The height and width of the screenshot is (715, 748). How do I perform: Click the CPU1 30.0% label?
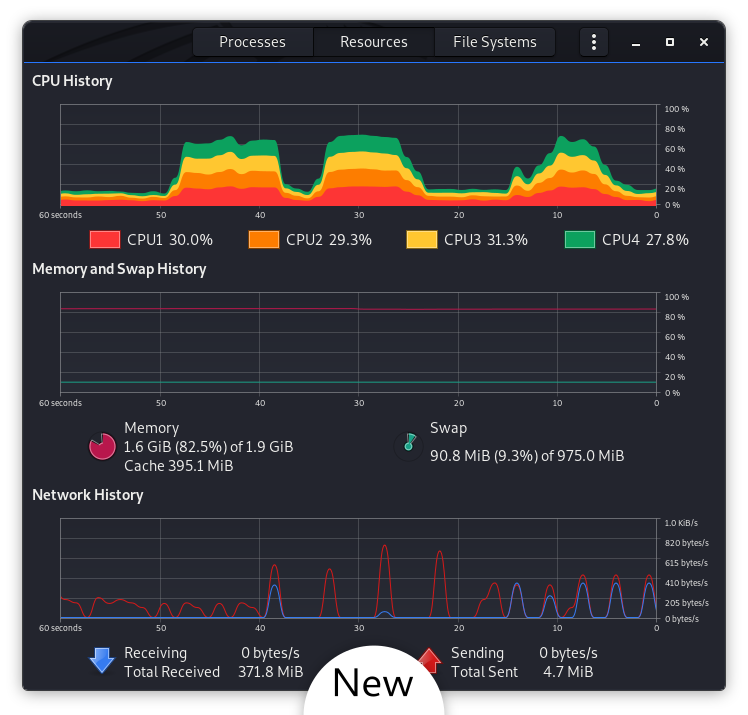point(170,239)
